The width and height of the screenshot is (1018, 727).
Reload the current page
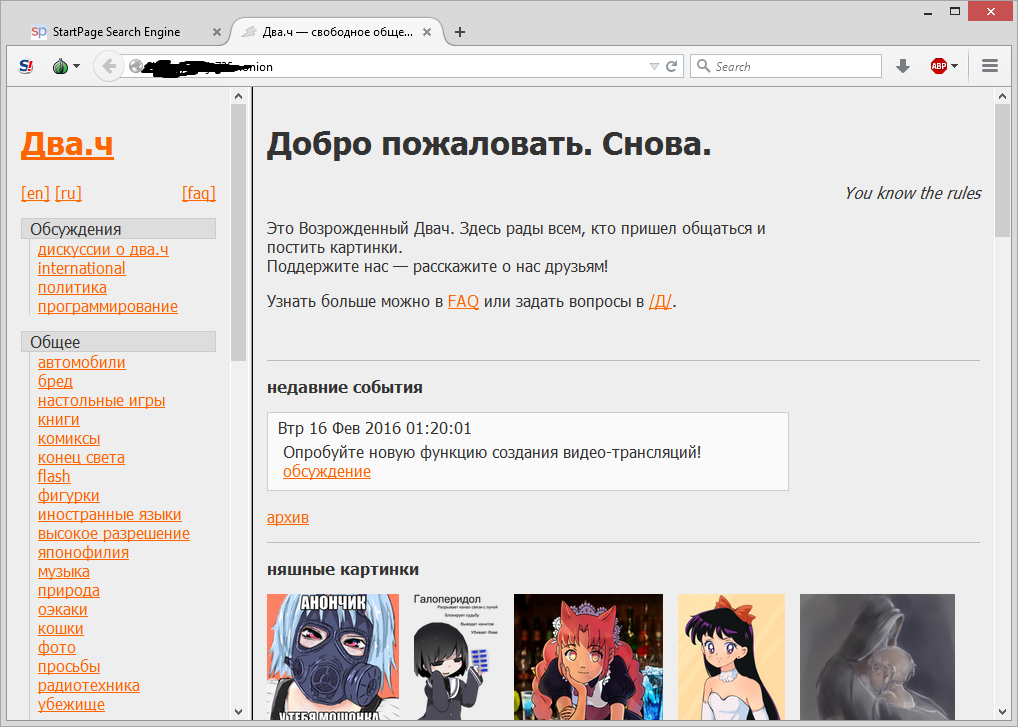coord(672,66)
